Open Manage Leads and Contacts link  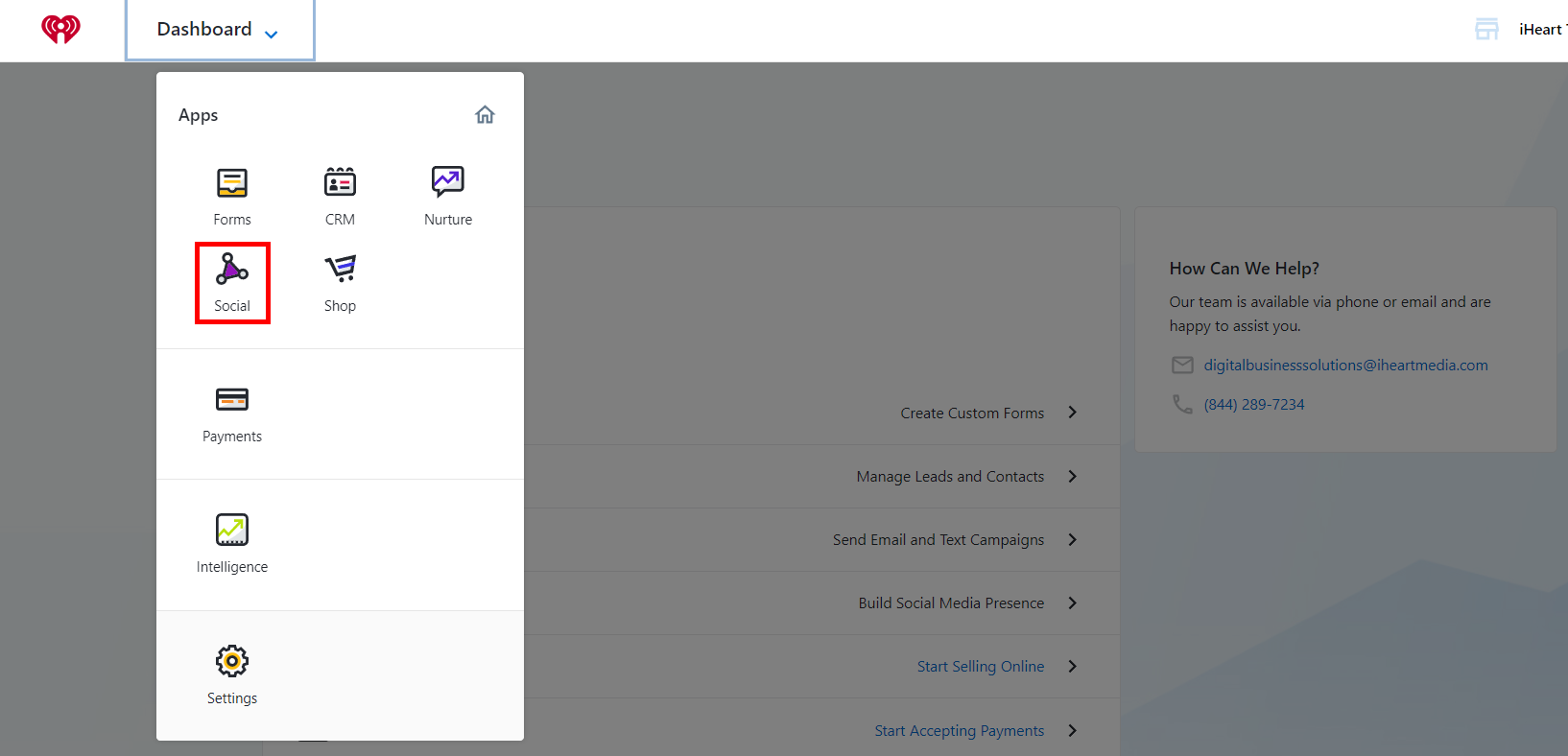click(950, 477)
